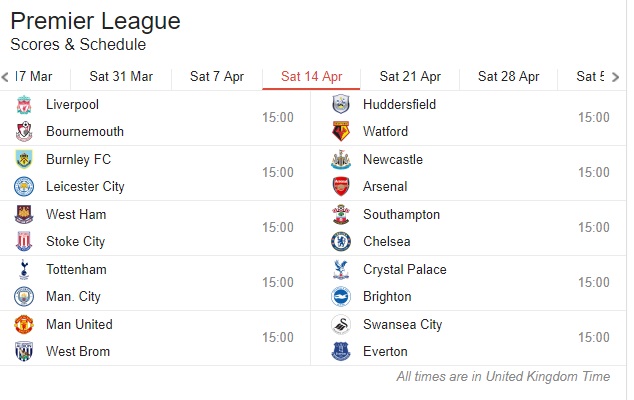Open the Crystal Palace team link
Viewport: 634px width, 400px height.
pos(405,269)
